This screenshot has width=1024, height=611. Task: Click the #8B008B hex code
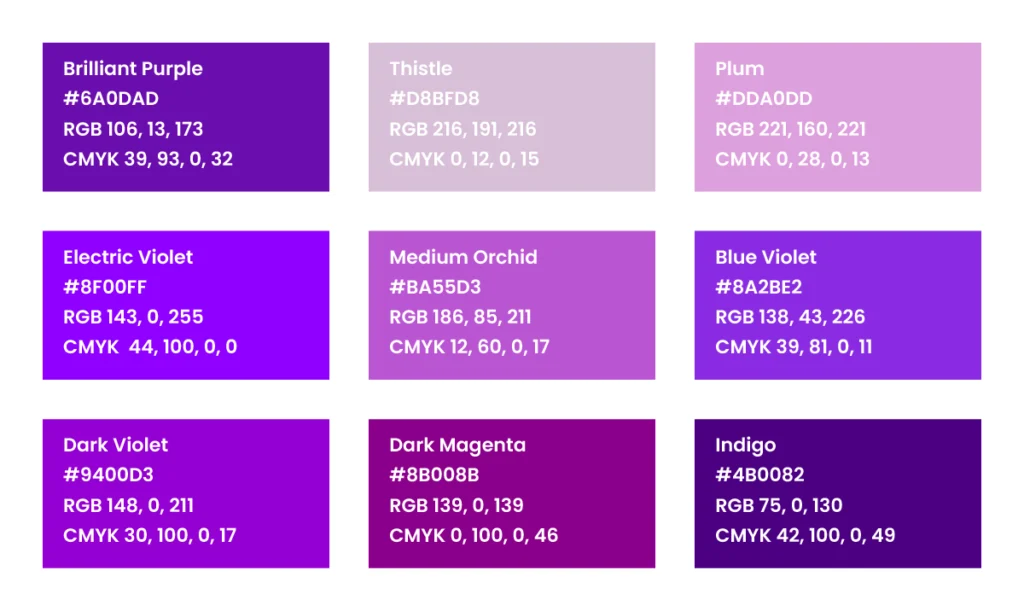coord(434,475)
